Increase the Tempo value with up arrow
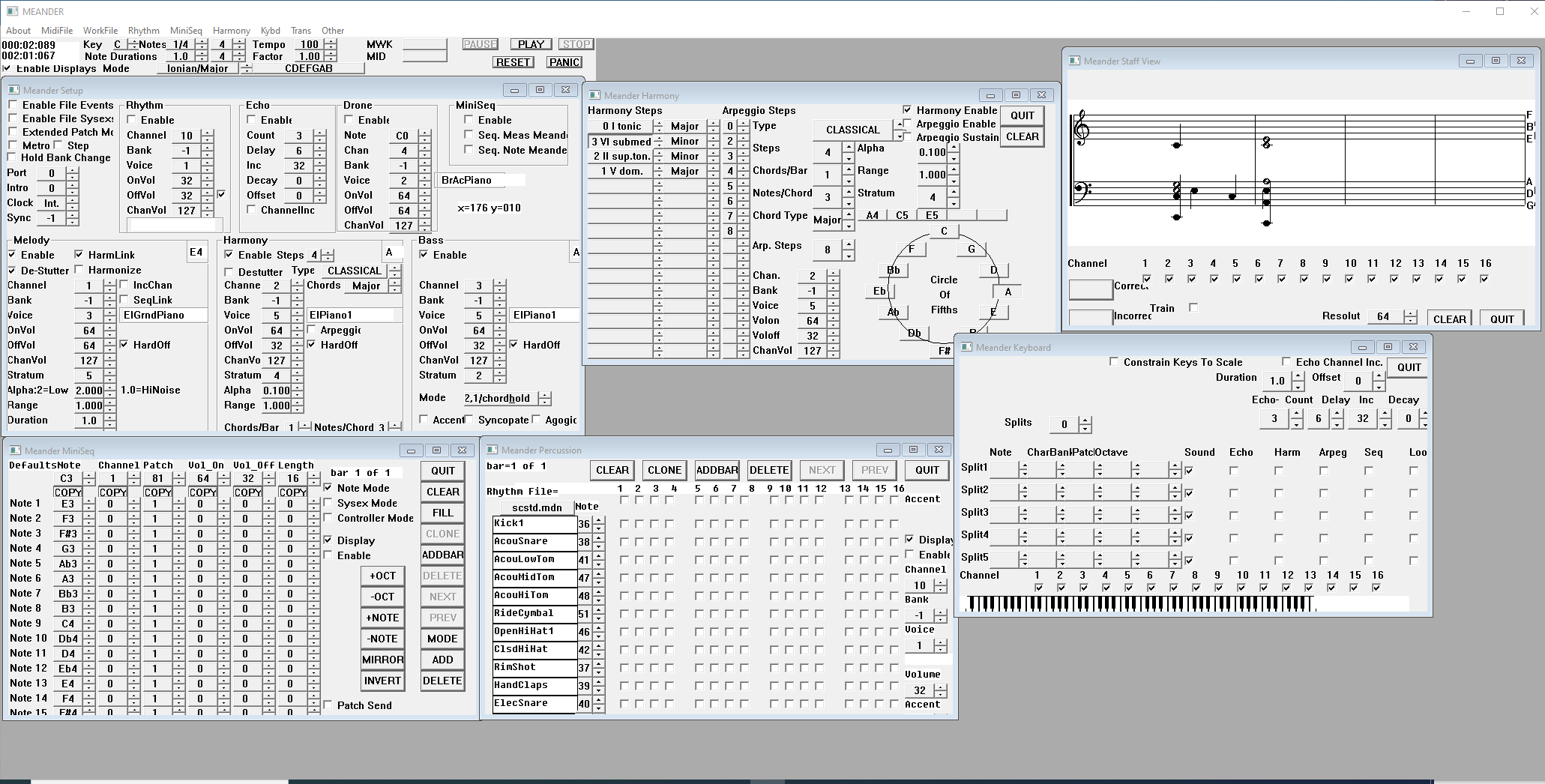 point(331,41)
